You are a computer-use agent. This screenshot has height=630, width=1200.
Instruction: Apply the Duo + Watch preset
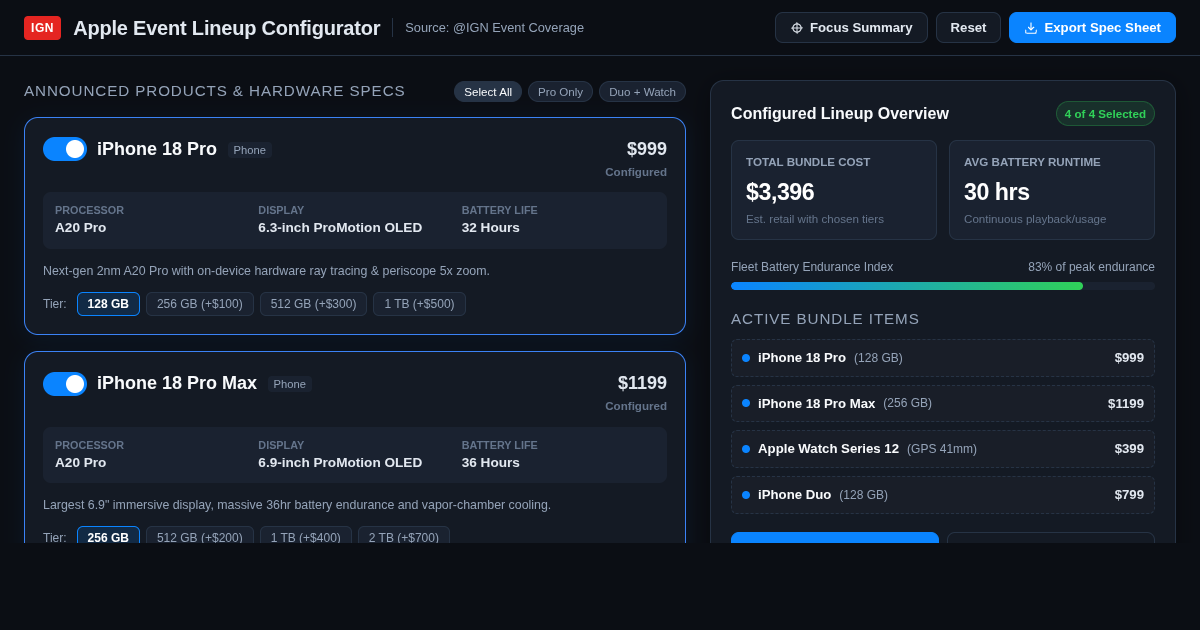tap(642, 92)
